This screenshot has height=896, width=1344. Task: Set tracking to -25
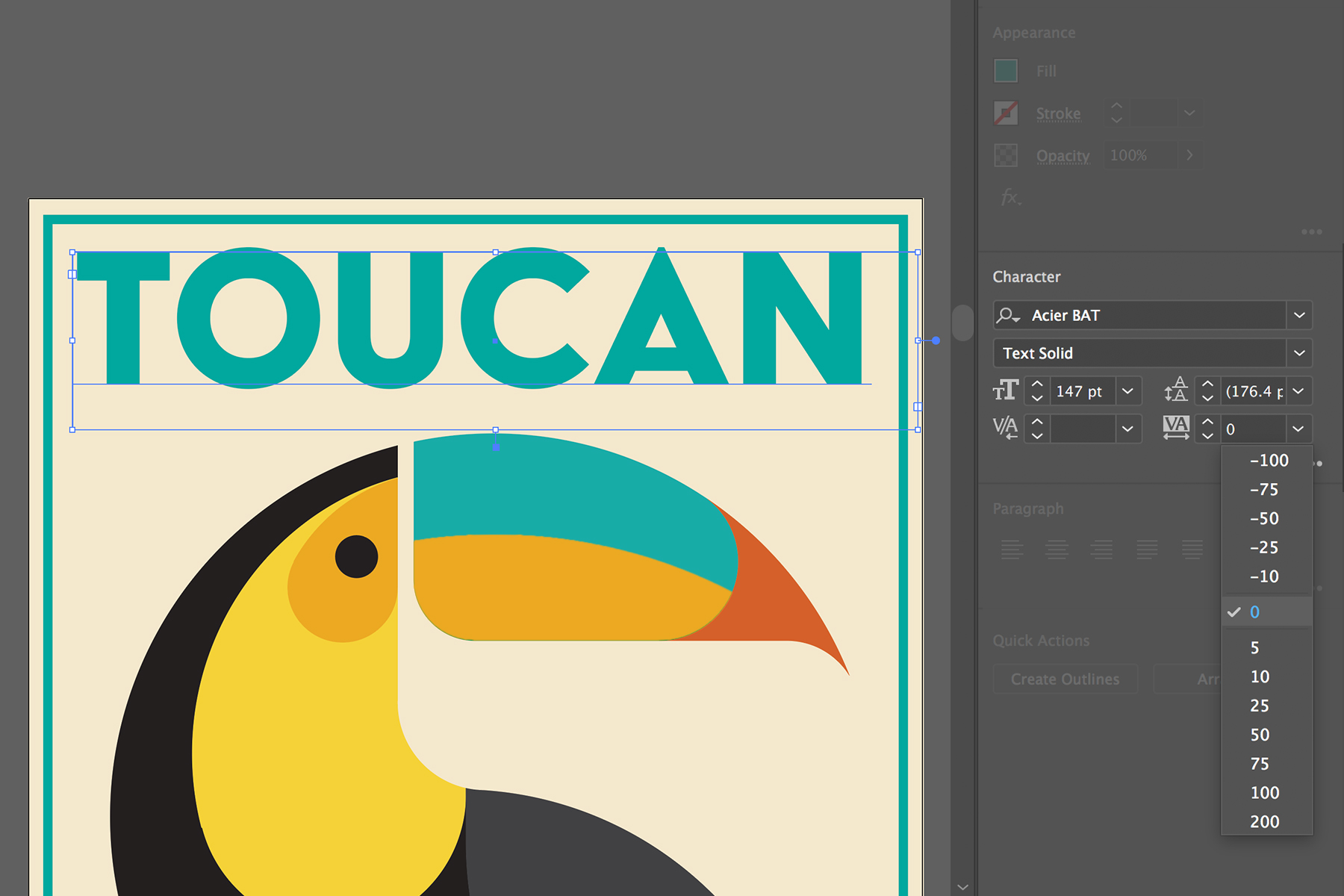click(1267, 548)
